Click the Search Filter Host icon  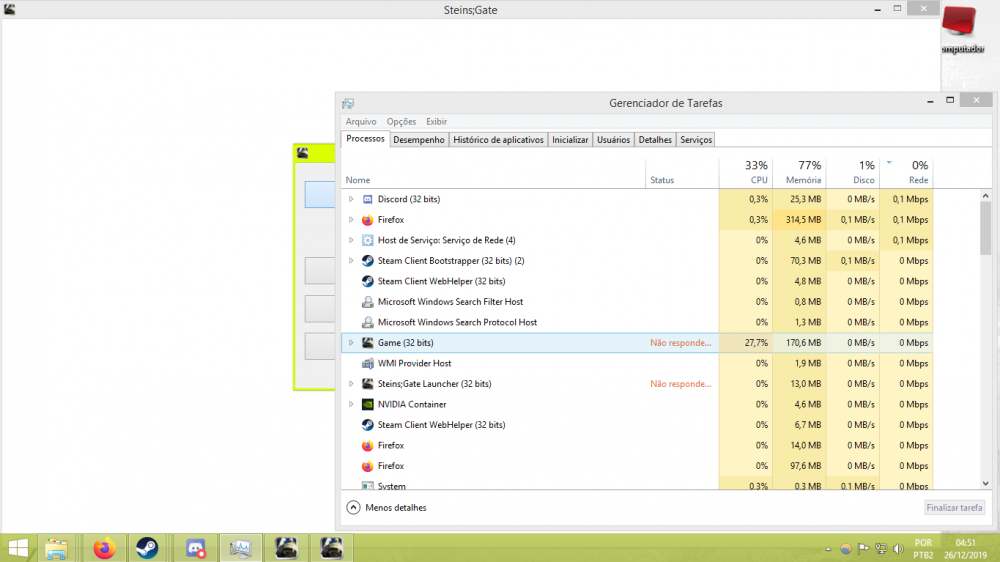coord(367,302)
